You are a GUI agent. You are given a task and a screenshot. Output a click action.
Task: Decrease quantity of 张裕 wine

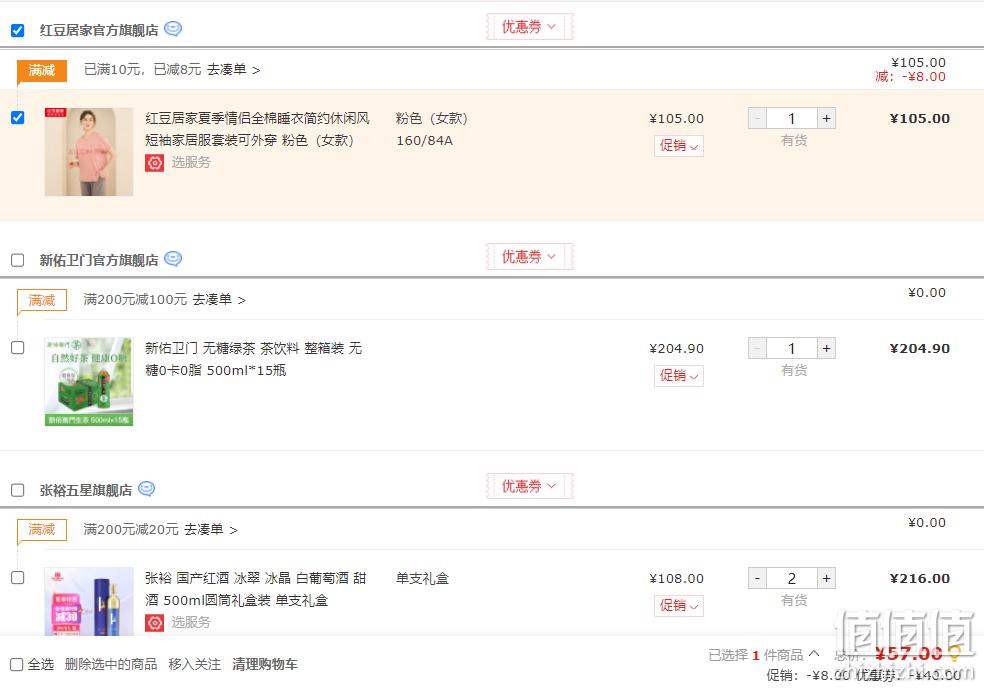click(757, 578)
